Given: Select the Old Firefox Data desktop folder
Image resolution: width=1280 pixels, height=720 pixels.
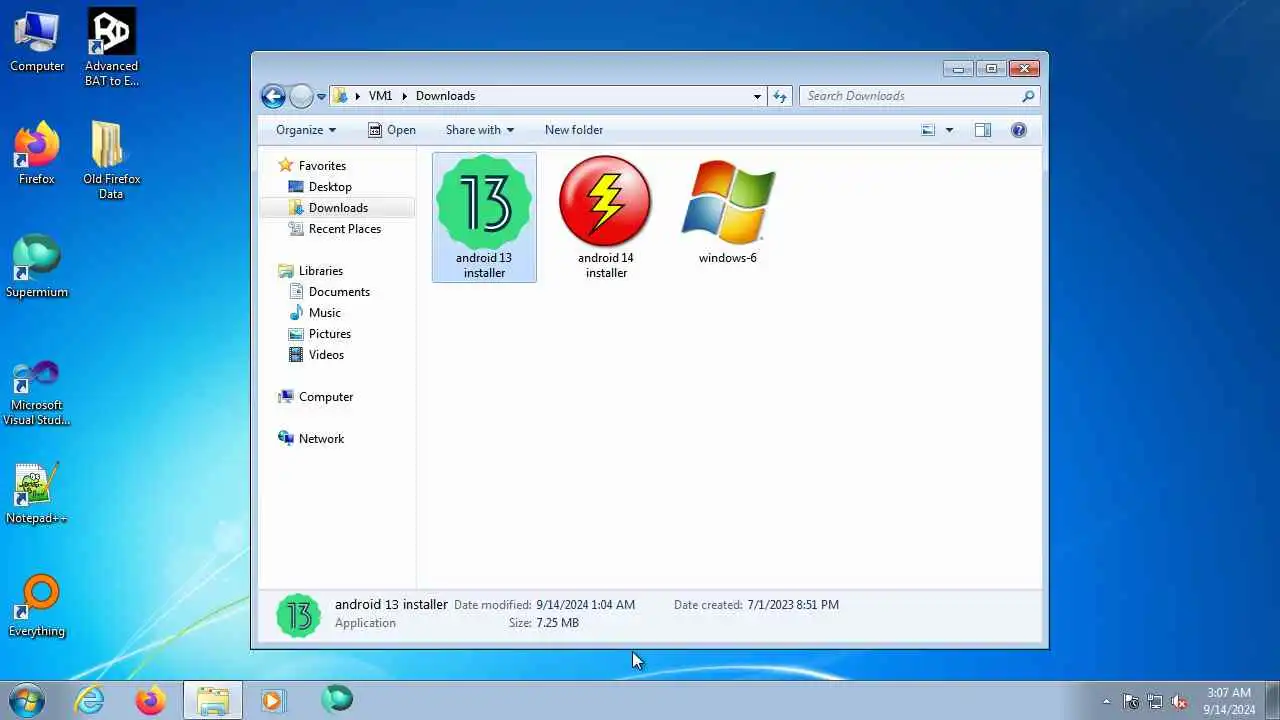Looking at the screenshot, I should [111, 161].
